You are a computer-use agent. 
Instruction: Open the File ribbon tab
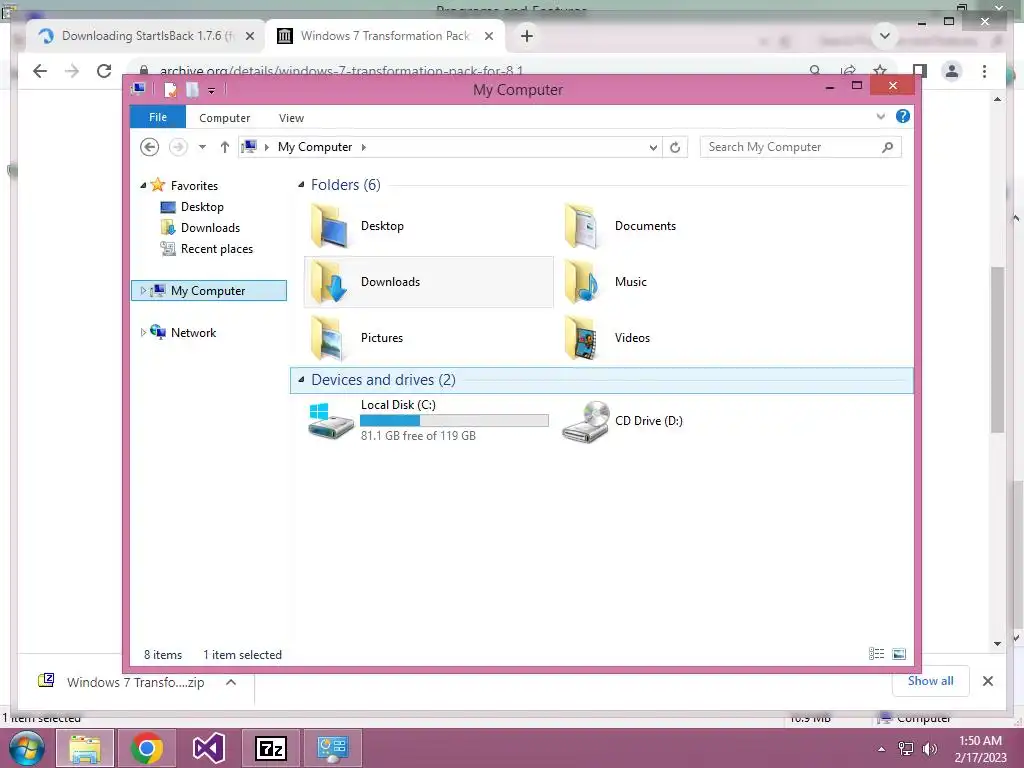(x=158, y=117)
